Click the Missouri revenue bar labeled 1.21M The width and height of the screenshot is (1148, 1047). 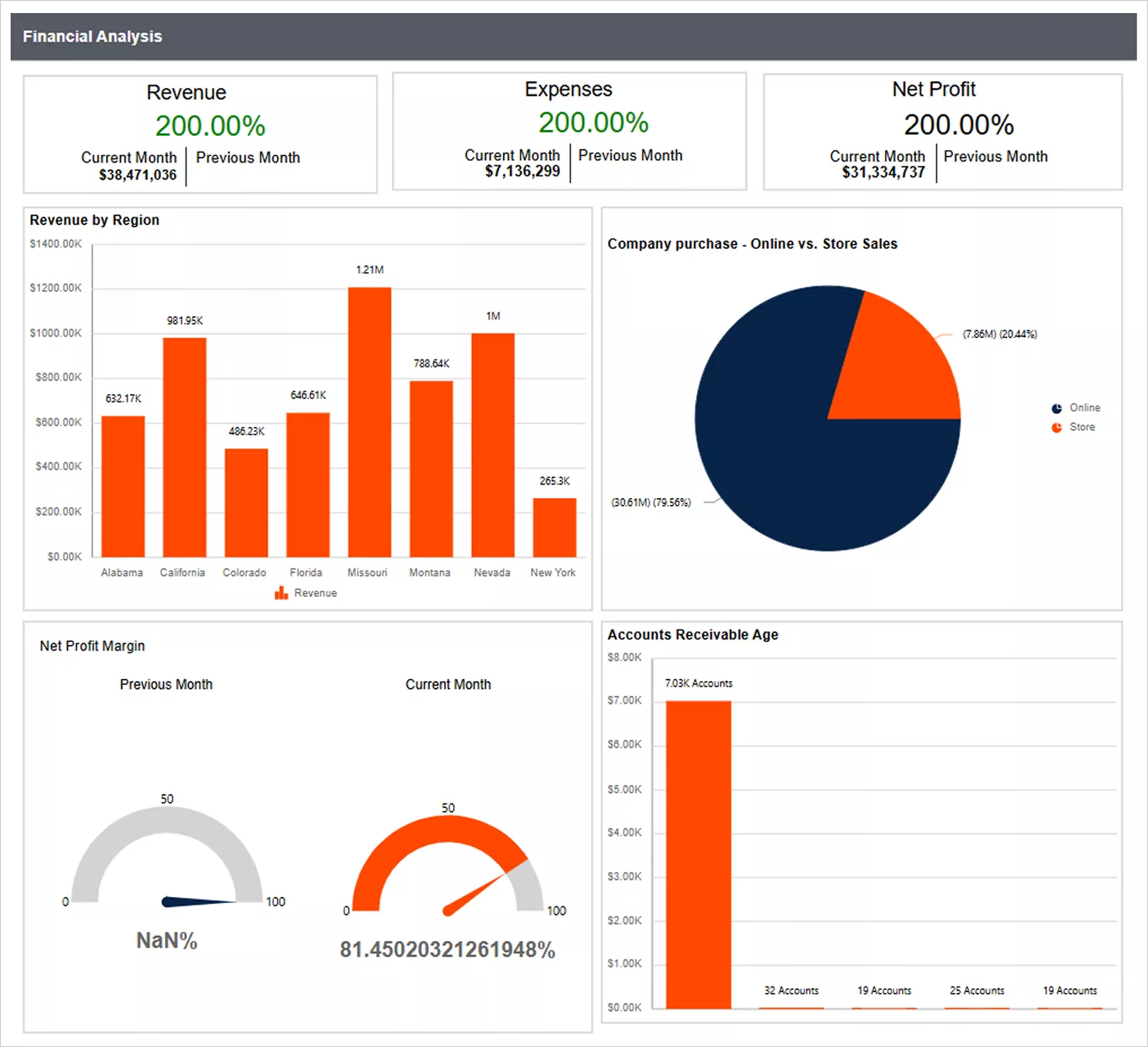tap(367, 420)
